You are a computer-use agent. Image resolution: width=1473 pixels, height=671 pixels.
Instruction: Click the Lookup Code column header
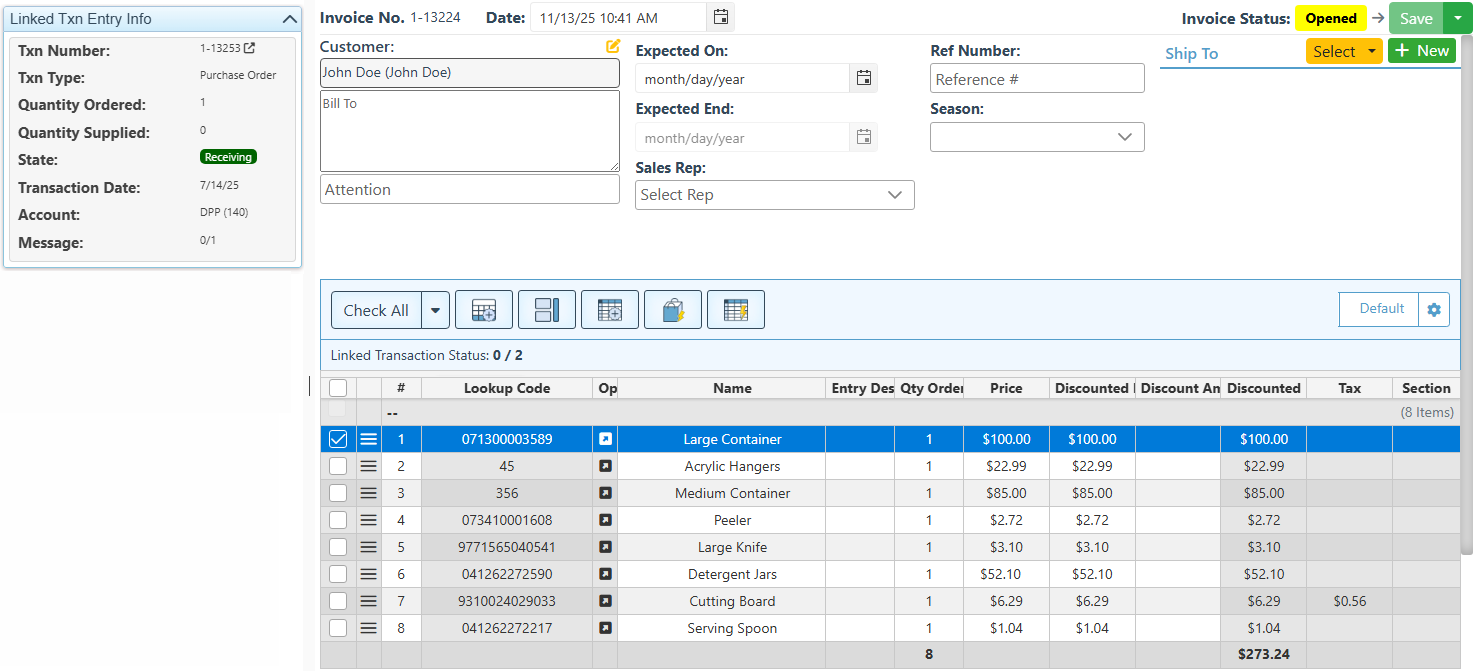tap(507, 388)
